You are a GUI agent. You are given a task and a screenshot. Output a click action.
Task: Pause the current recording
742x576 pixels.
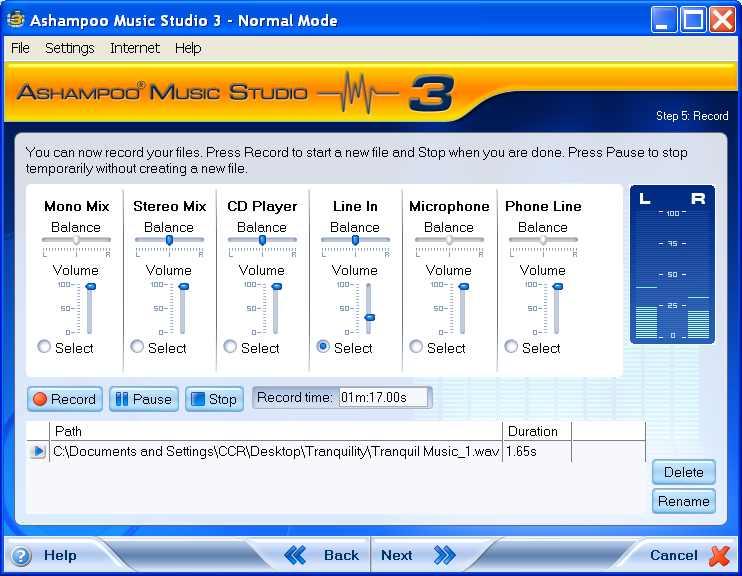click(143, 399)
